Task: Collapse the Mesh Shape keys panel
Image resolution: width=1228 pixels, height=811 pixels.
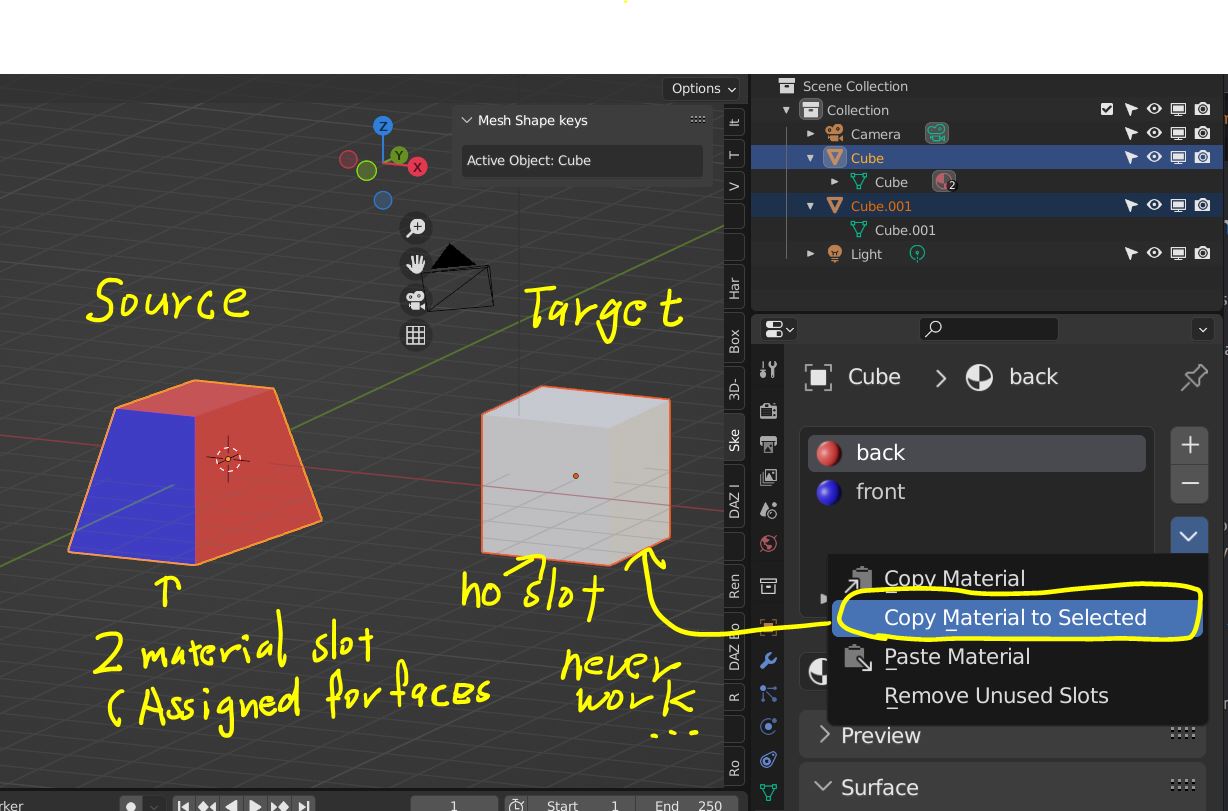Action: pyautogui.click(x=466, y=120)
